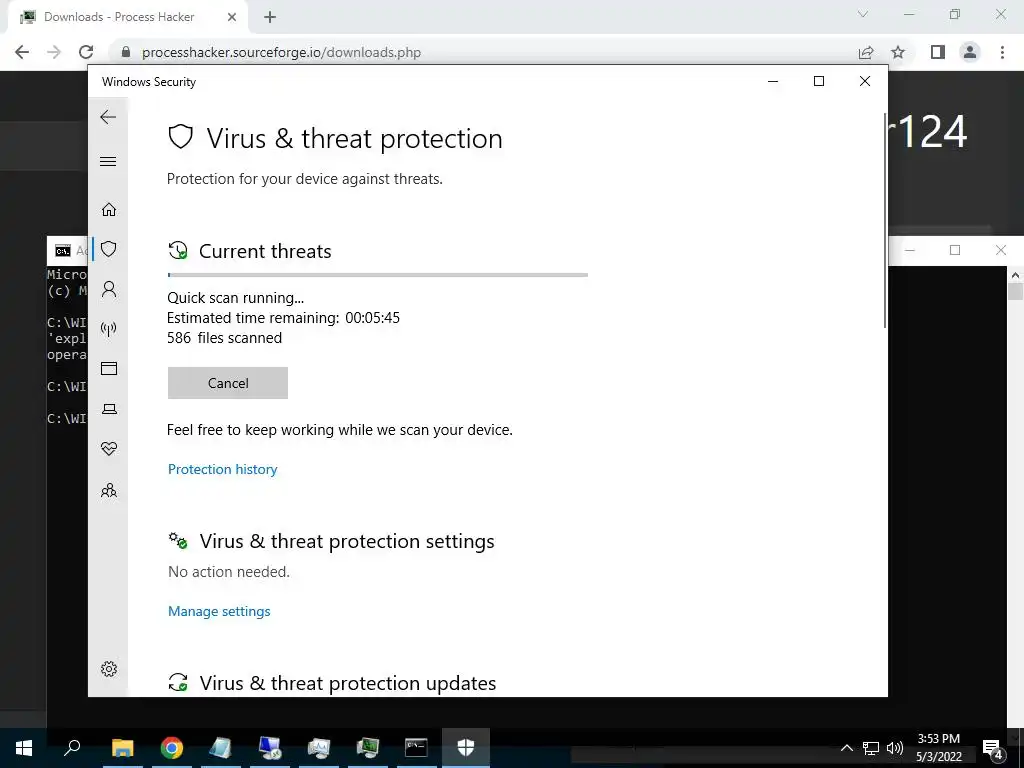Click the Virus & threat protection settings heading
Image resolution: width=1024 pixels, height=768 pixels.
(x=347, y=541)
